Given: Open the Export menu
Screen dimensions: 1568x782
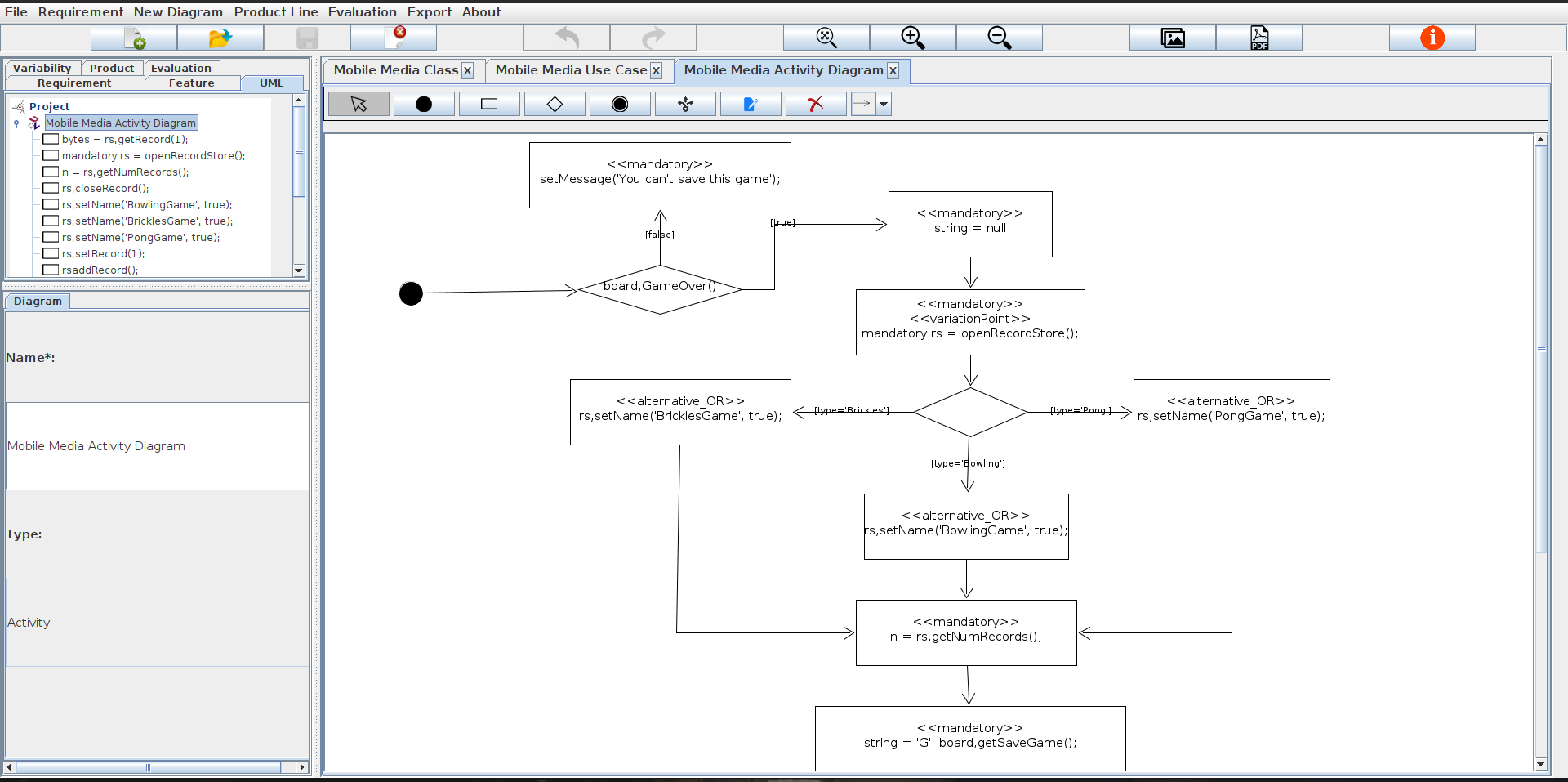Looking at the screenshot, I should click(430, 12).
